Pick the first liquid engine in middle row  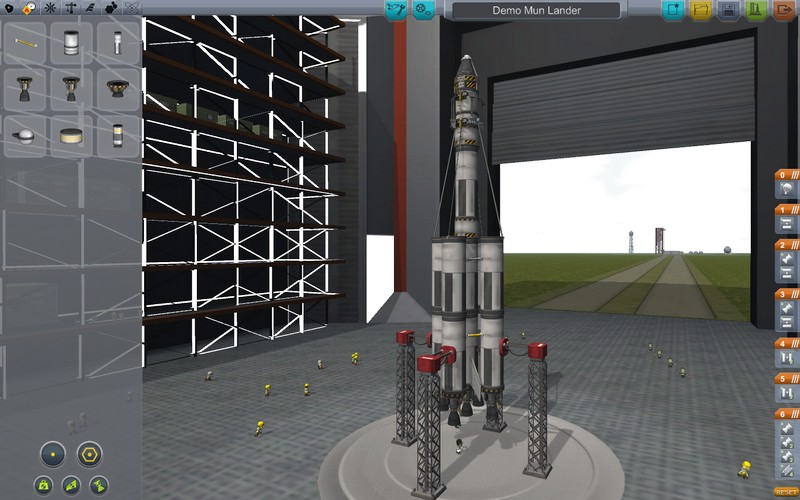(25, 89)
